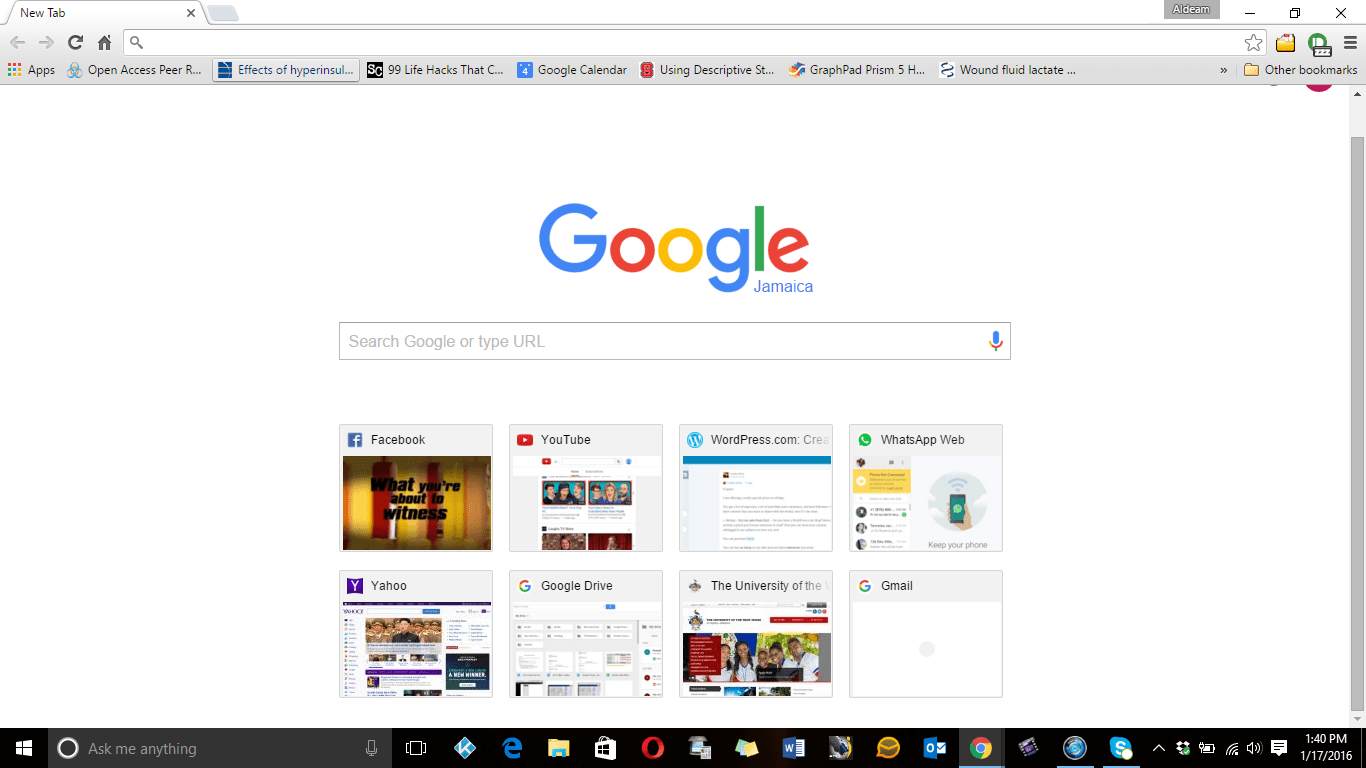Click the reload page icon
The width and height of the screenshot is (1366, 768).
click(75, 43)
